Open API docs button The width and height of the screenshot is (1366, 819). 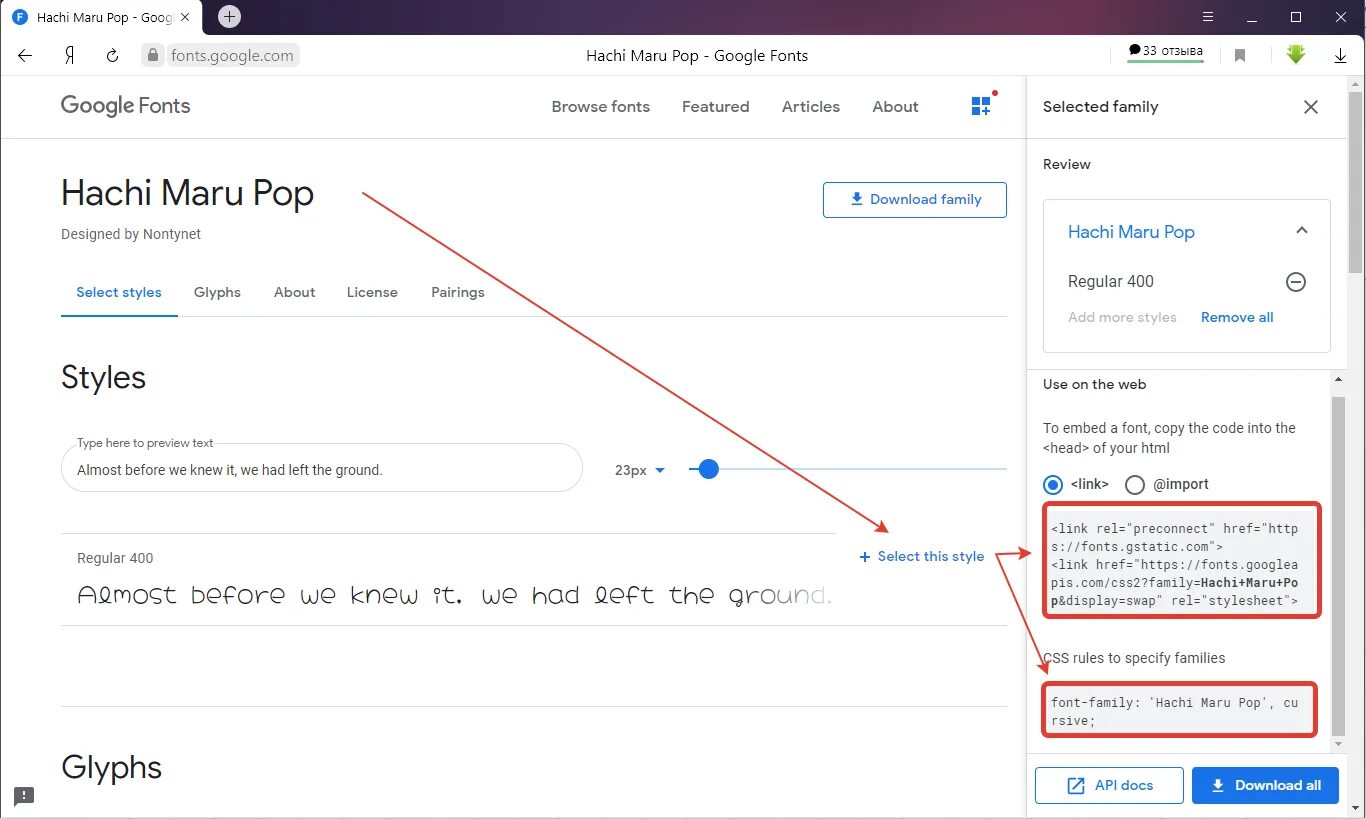click(1109, 785)
